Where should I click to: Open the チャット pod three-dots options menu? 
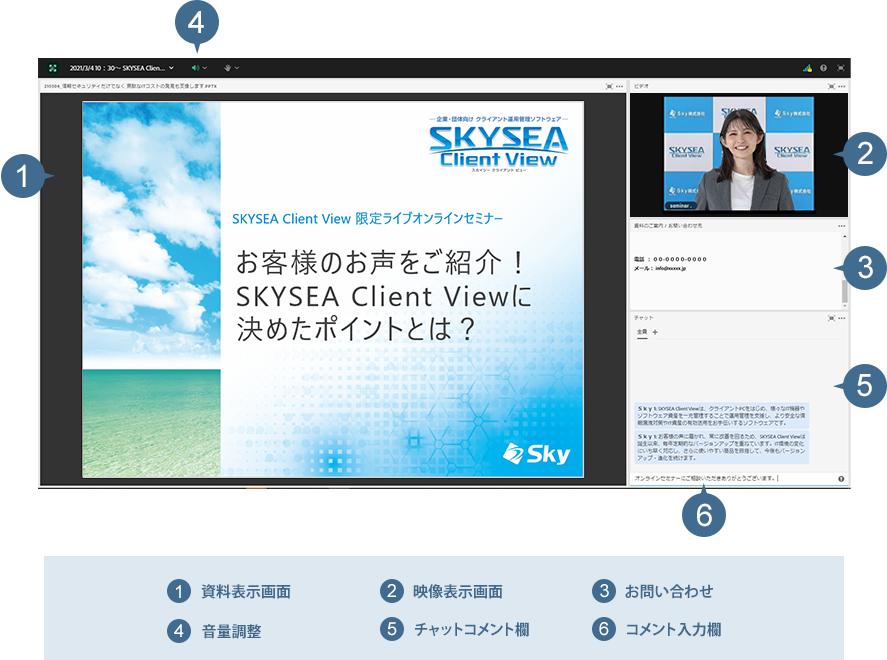pos(842,318)
